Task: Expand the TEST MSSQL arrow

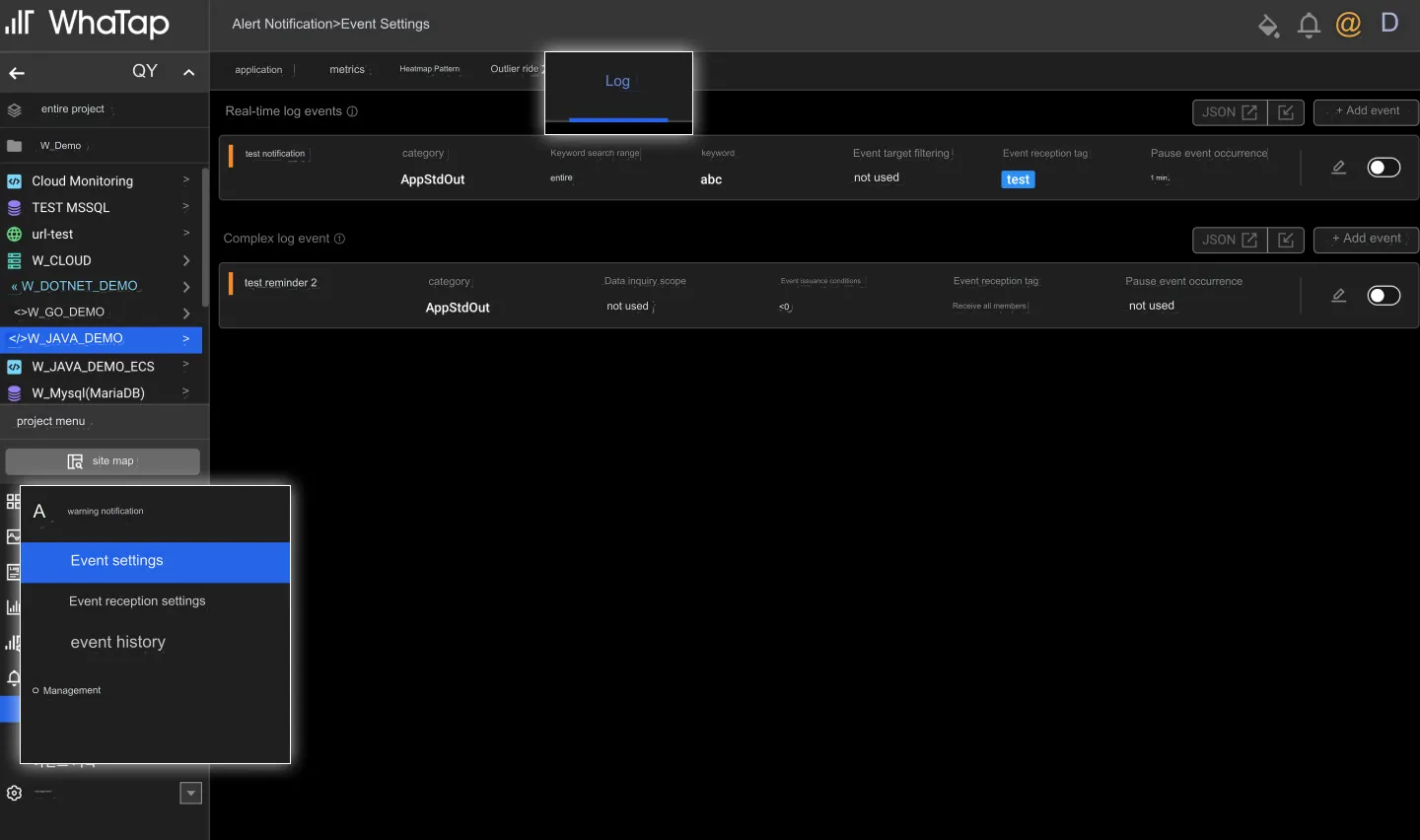Action: pos(185,206)
